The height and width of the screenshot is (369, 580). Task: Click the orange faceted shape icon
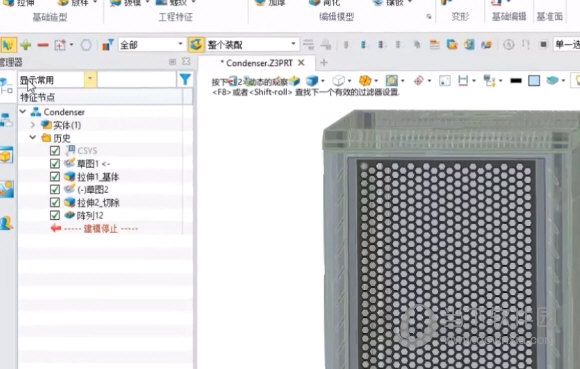365,80
